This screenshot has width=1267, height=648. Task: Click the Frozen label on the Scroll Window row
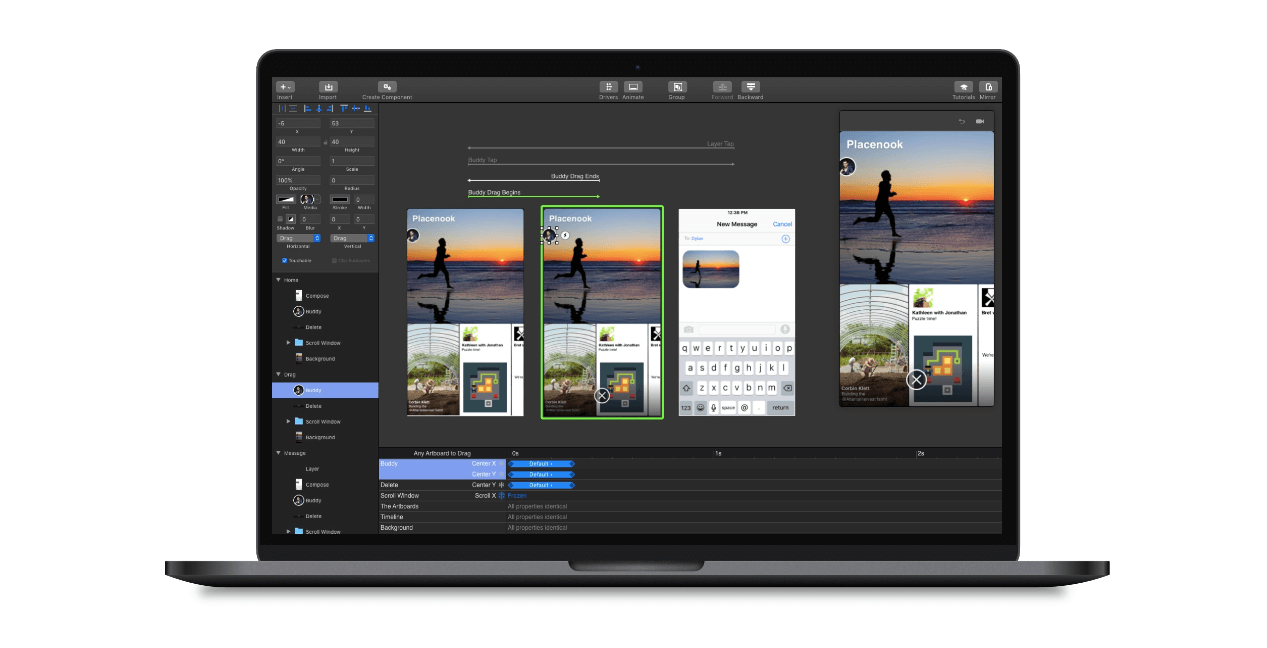pyautogui.click(x=517, y=495)
